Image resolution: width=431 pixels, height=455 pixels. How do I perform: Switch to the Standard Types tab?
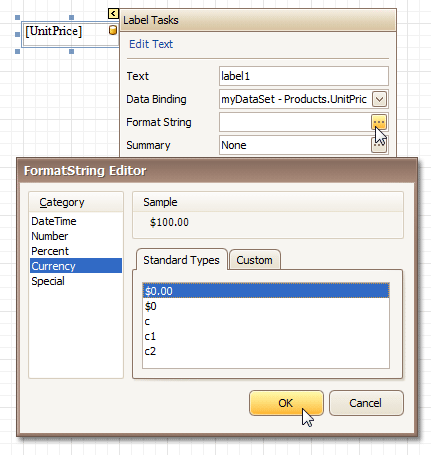[181, 260]
